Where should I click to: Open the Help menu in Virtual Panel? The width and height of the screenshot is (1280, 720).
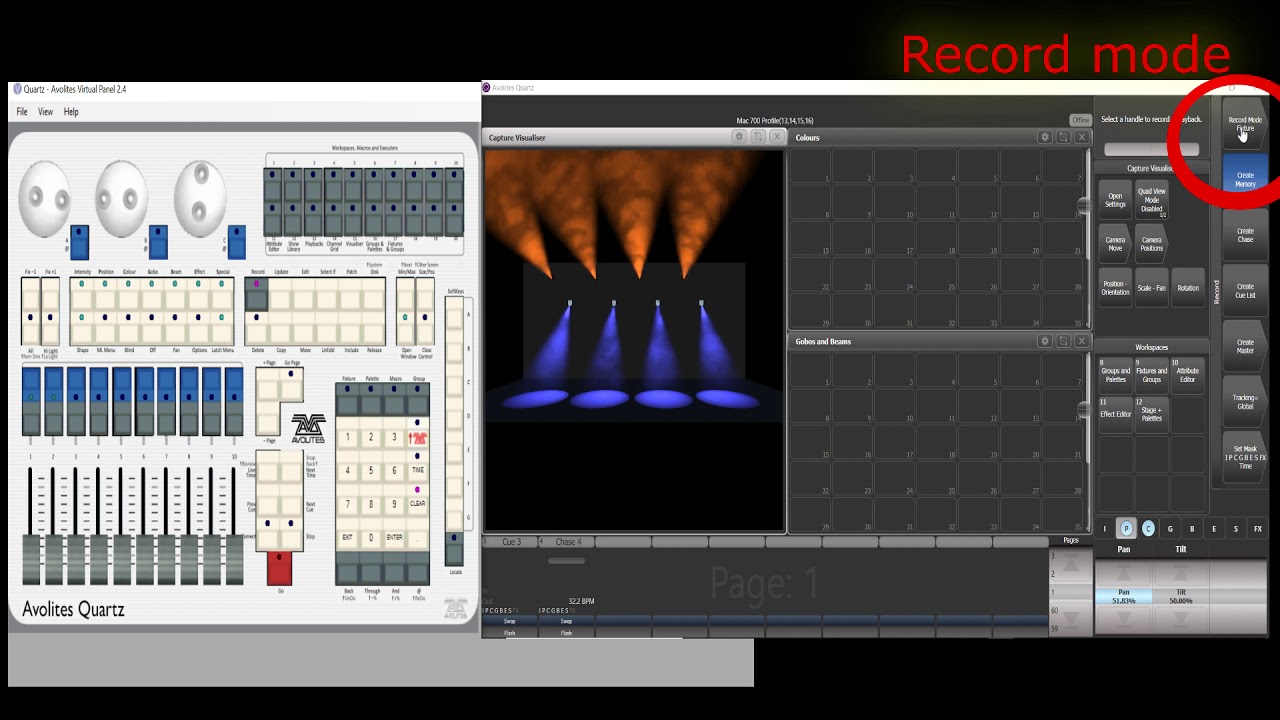coord(71,112)
